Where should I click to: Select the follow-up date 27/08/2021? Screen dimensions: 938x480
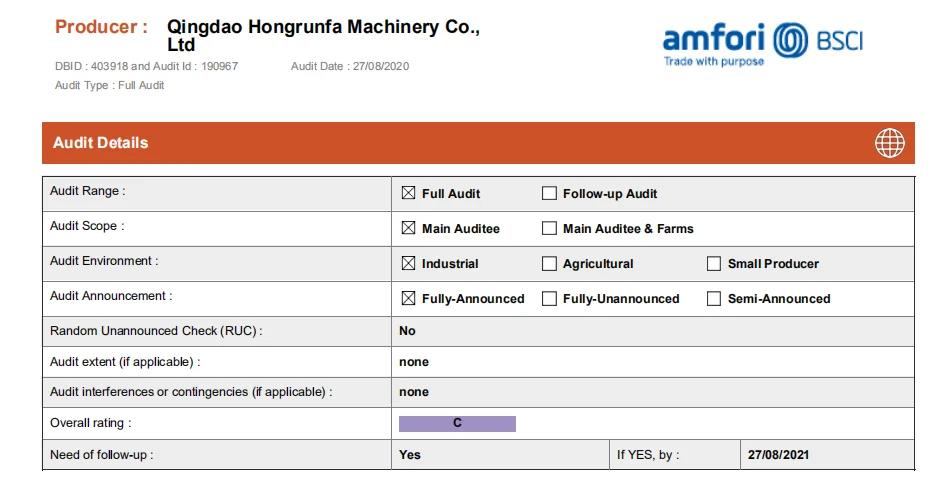[778, 455]
